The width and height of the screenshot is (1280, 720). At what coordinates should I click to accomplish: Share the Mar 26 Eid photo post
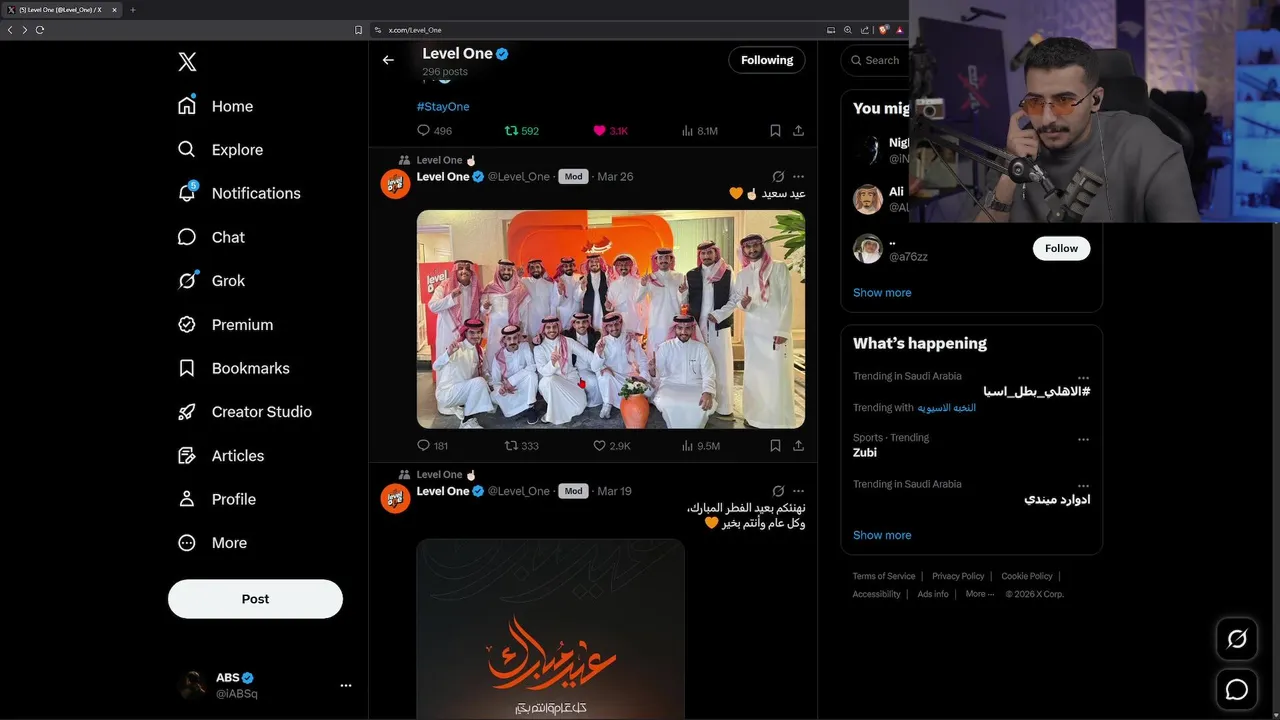pyautogui.click(x=798, y=446)
